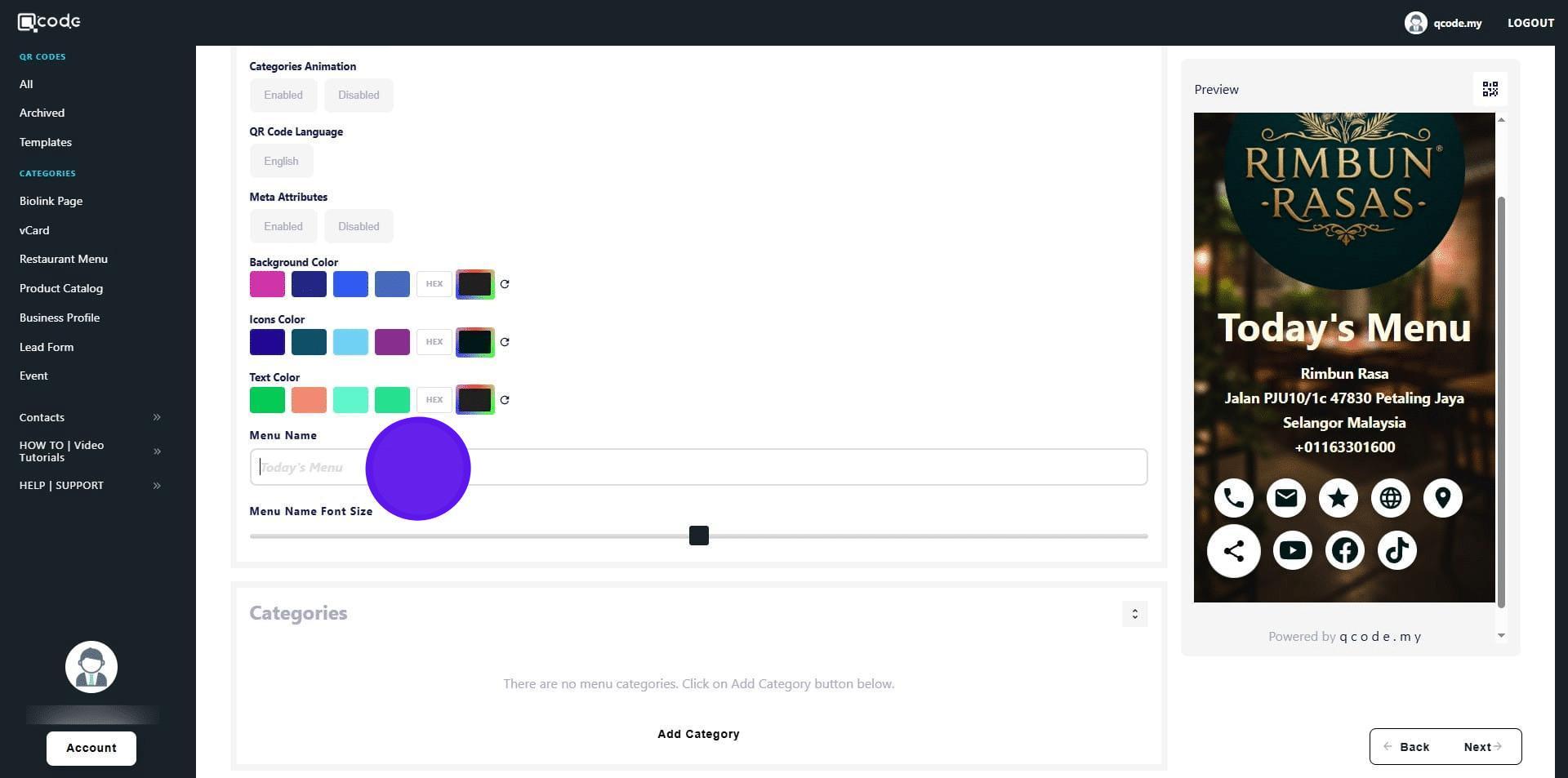
Task: Click the large profile avatar in sidebar
Action: coord(91,667)
